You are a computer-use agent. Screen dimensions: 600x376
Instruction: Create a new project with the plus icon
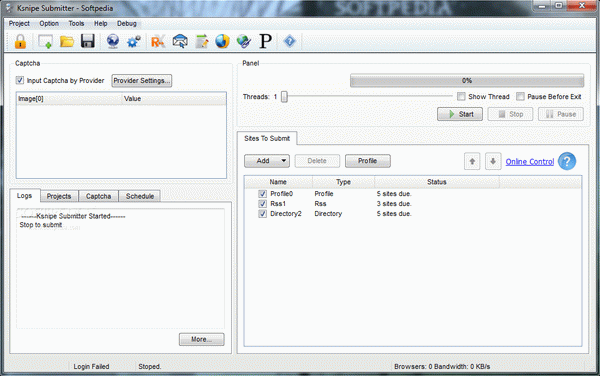click(45, 41)
